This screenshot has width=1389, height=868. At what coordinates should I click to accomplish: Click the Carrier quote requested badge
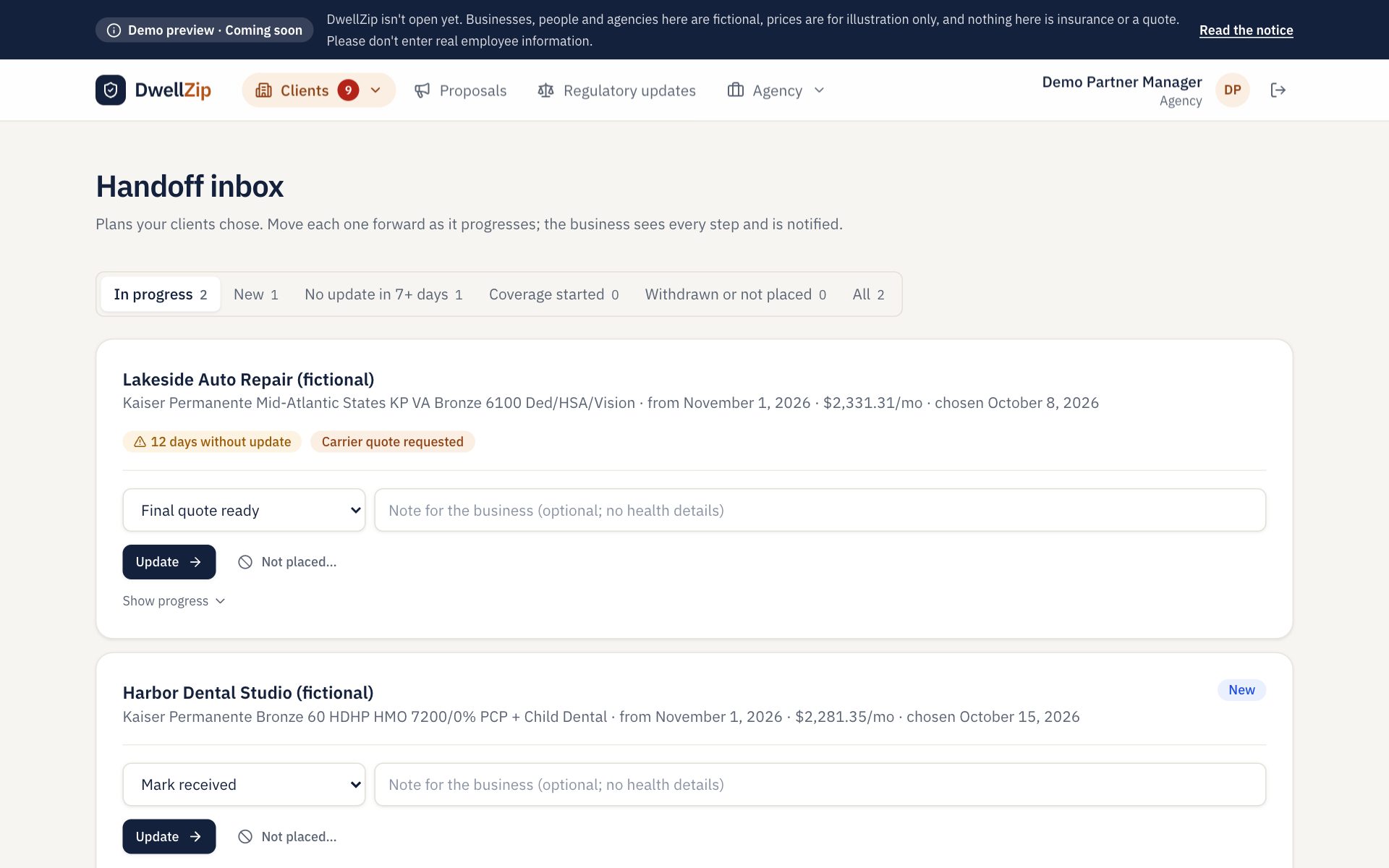coord(392,442)
